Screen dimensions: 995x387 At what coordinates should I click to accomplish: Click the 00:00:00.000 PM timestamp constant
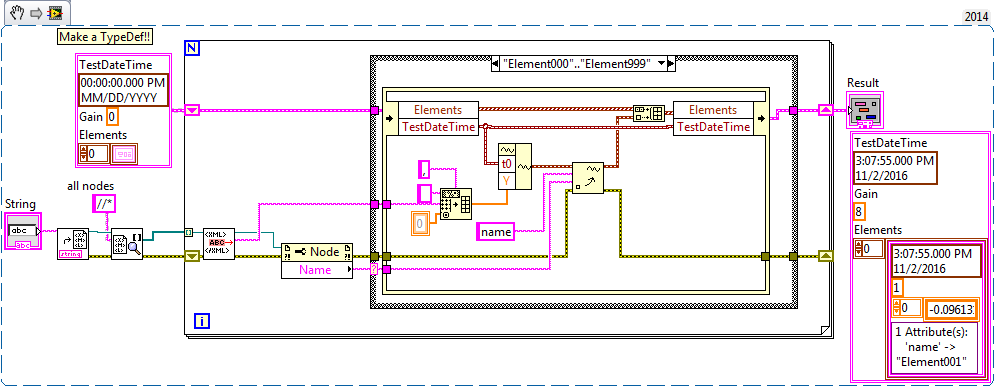point(123,90)
